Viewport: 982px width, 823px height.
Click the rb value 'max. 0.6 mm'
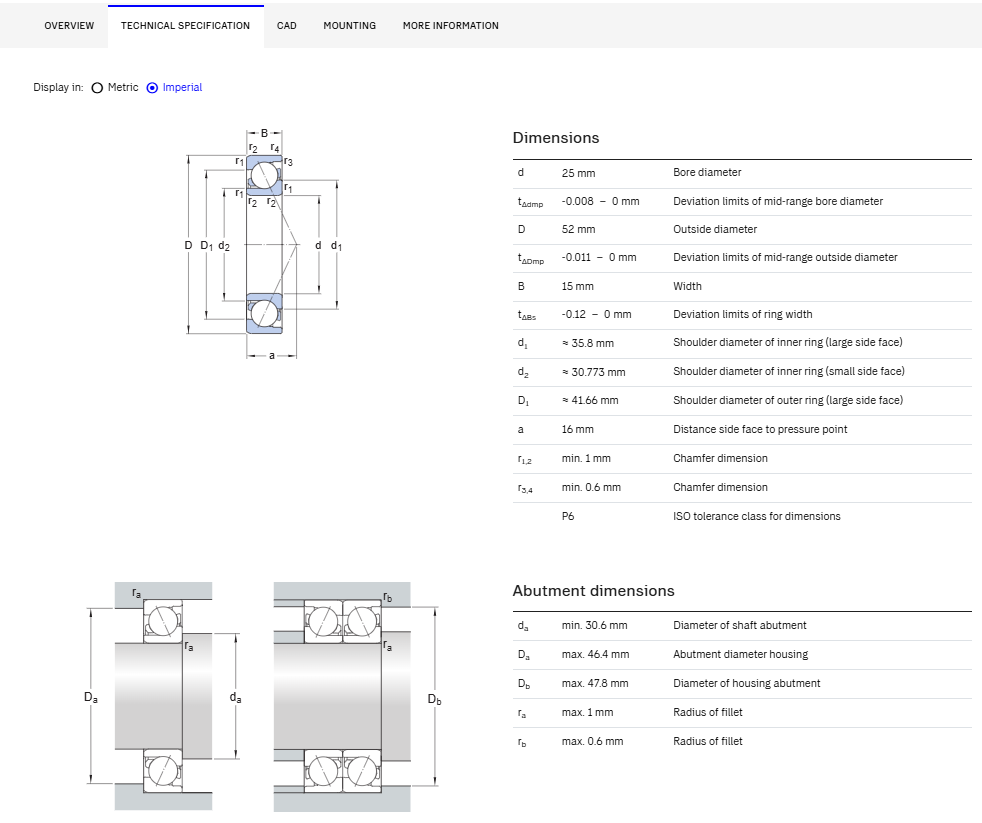592,742
